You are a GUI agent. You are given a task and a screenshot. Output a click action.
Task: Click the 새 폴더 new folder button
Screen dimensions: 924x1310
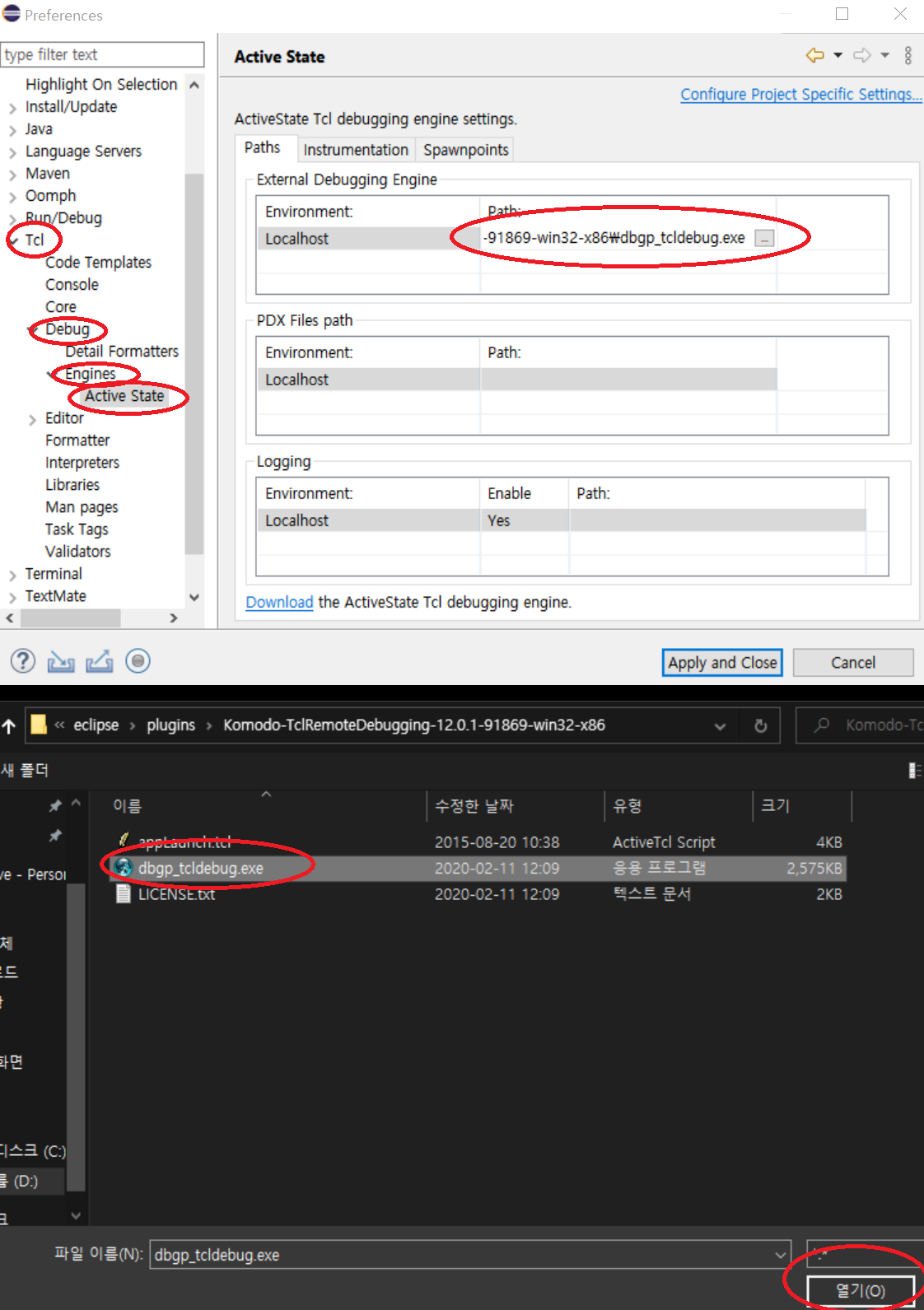coord(25,770)
